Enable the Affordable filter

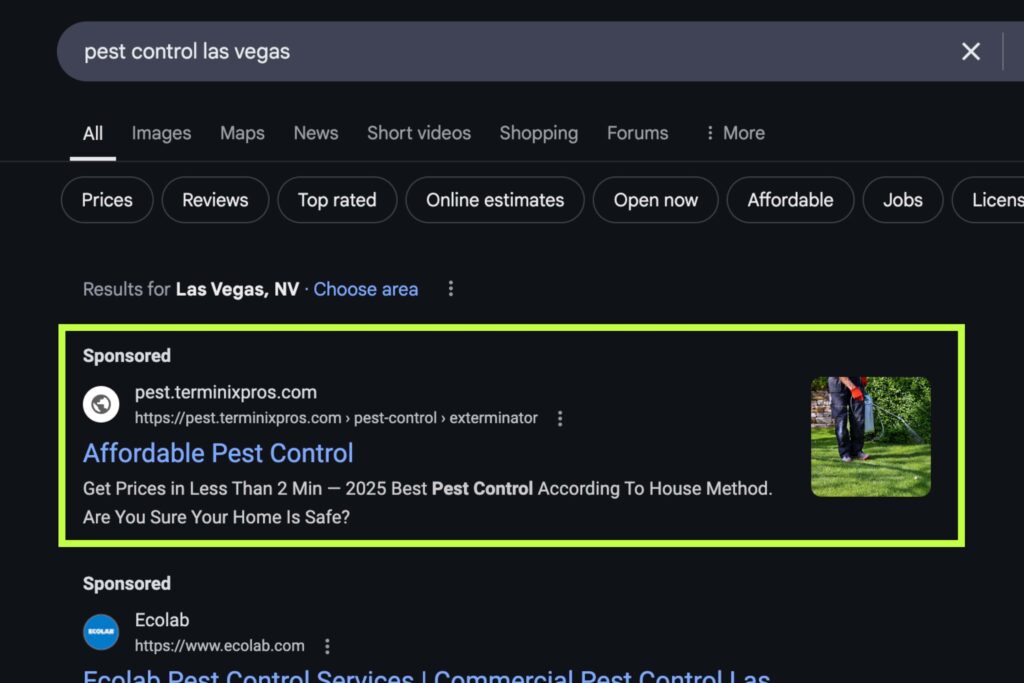coord(790,200)
